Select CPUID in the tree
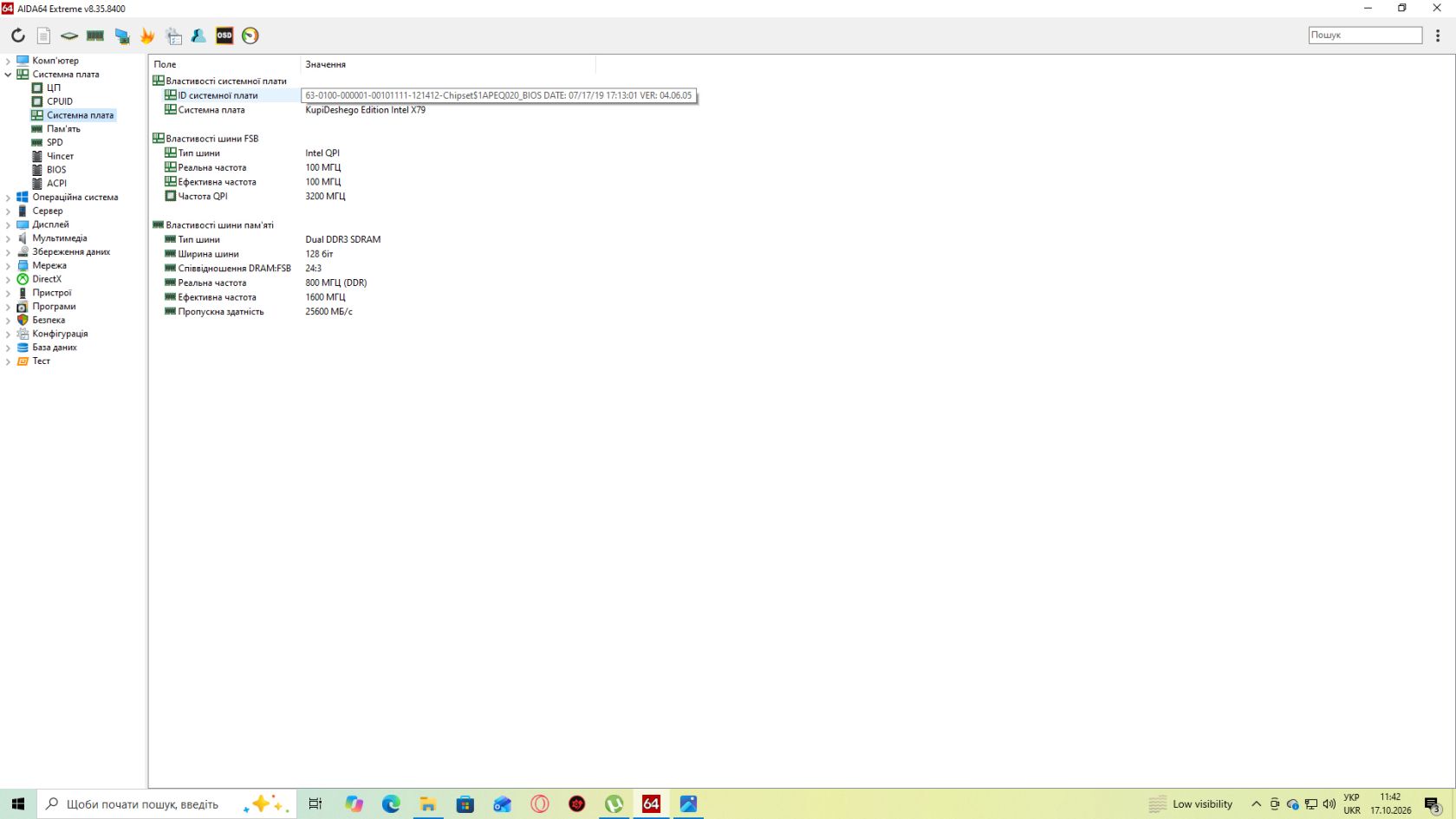The width and height of the screenshot is (1456, 819). [59, 101]
